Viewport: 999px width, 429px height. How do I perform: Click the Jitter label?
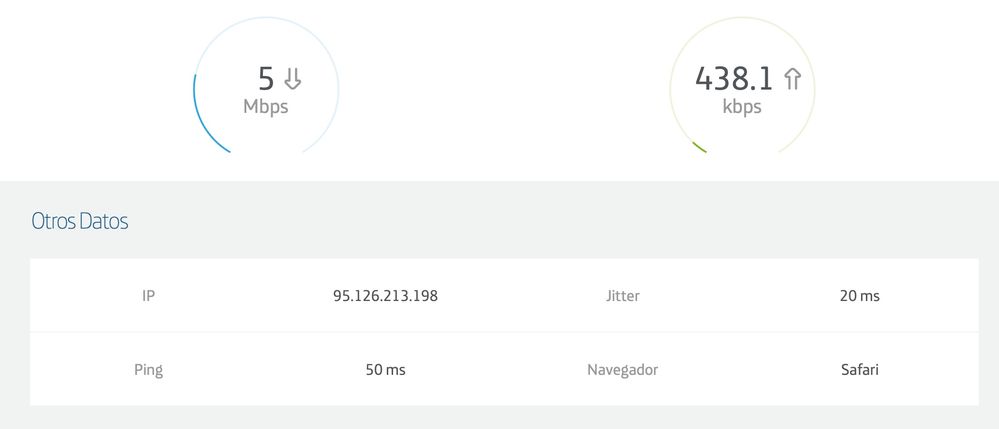coord(623,296)
